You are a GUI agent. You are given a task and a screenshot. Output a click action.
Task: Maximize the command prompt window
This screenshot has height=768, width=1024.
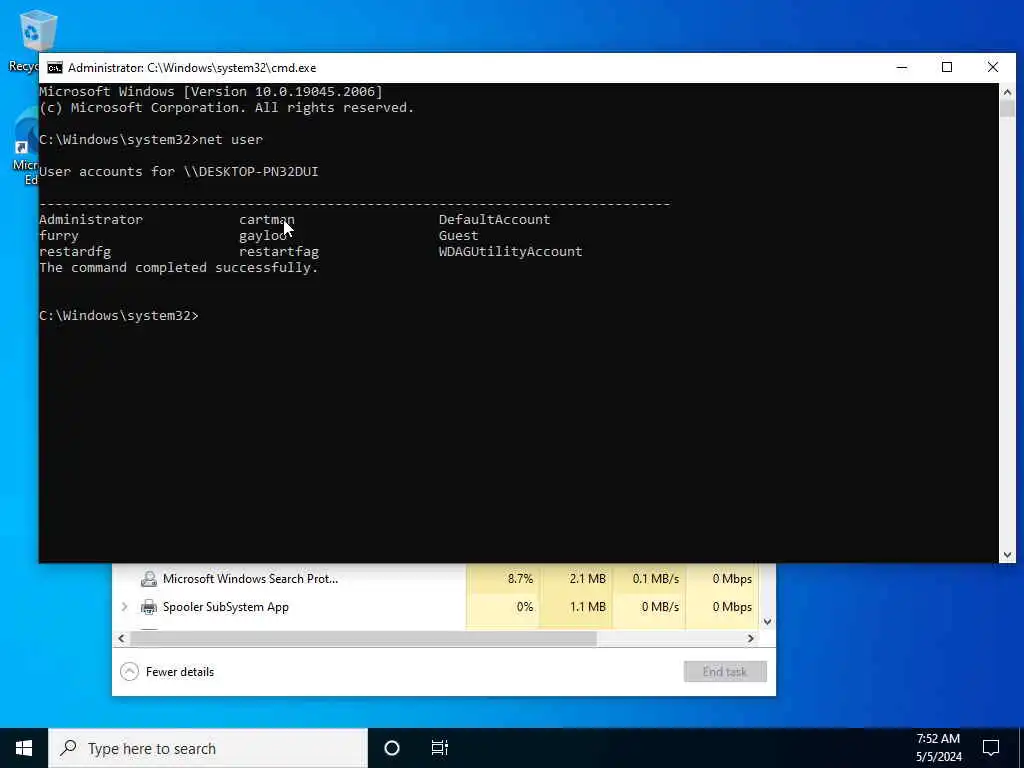[x=947, y=67]
